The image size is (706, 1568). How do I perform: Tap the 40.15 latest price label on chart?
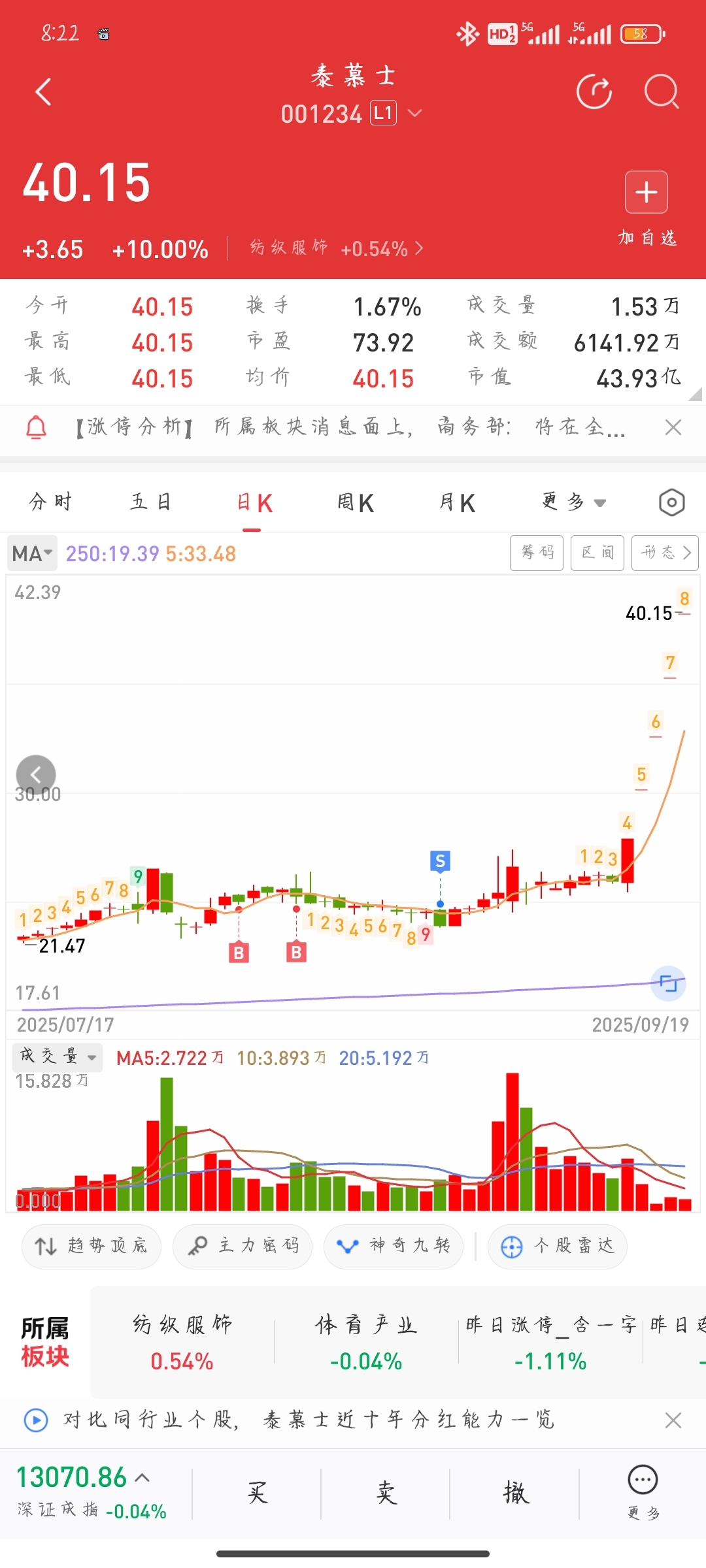click(649, 613)
